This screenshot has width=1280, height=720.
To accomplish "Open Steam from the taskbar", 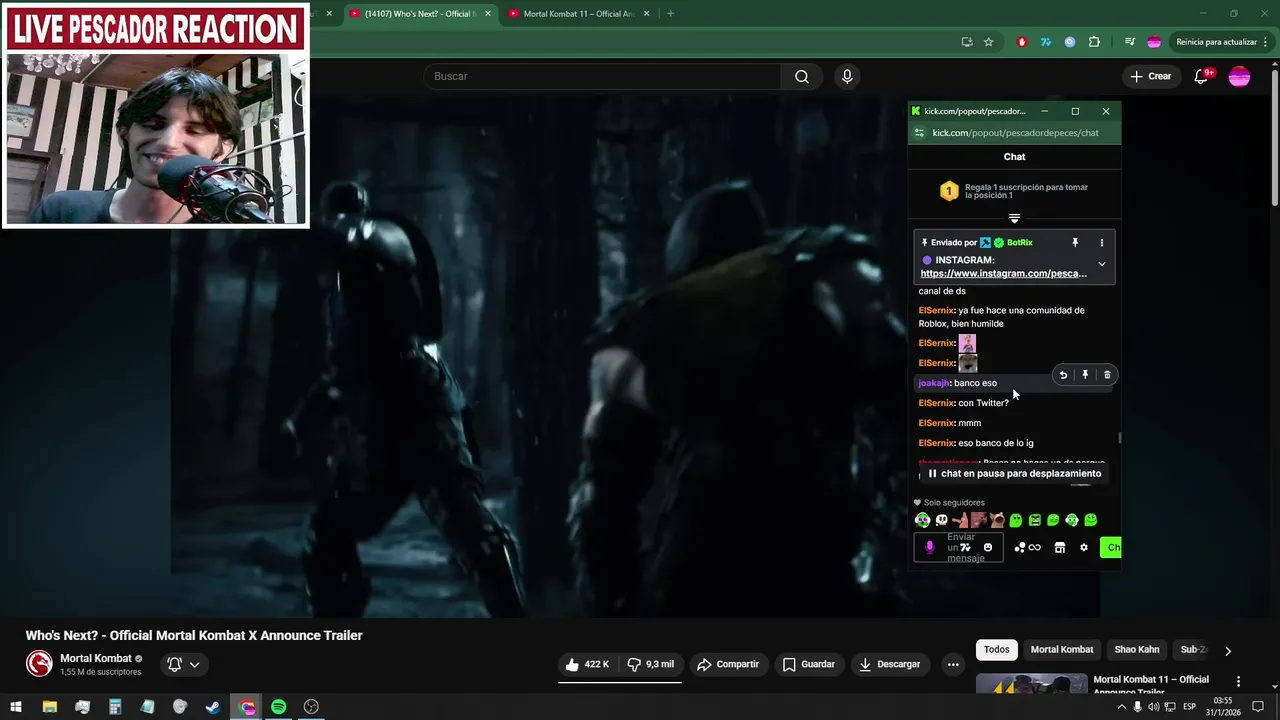I will [x=213, y=707].
